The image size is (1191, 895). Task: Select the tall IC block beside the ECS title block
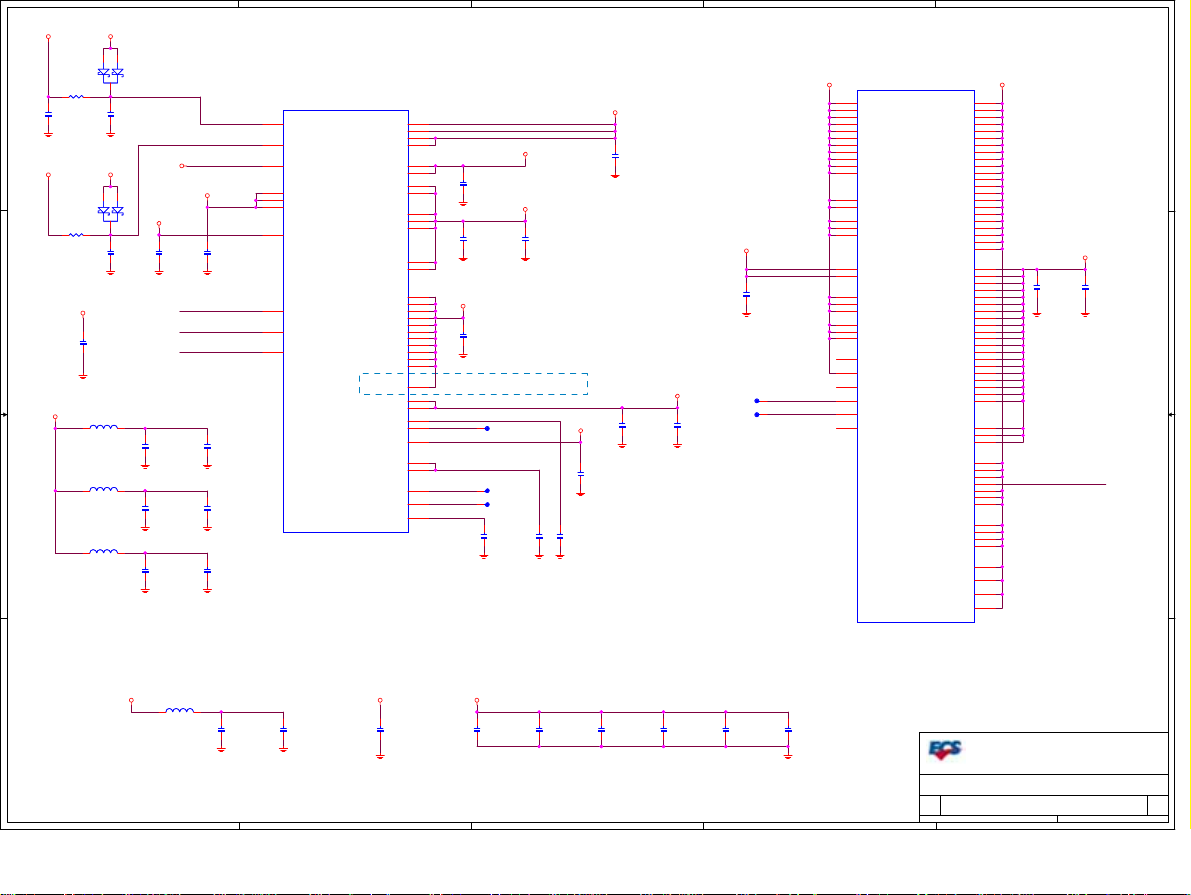click(916, 356)
